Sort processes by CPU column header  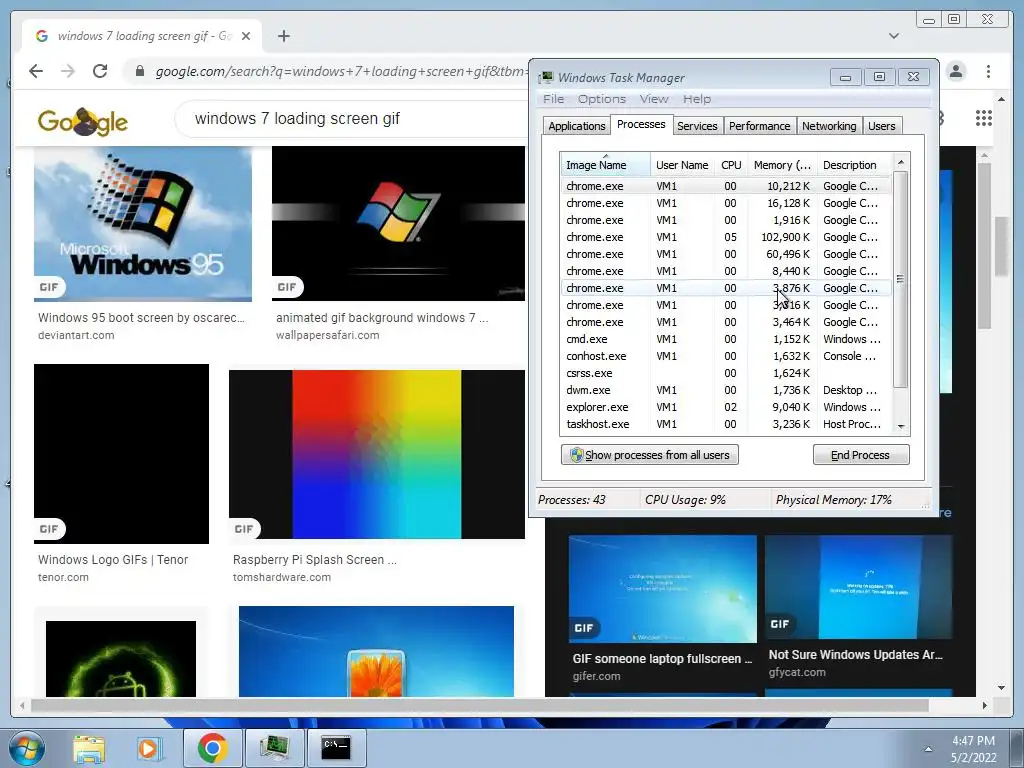731,165
